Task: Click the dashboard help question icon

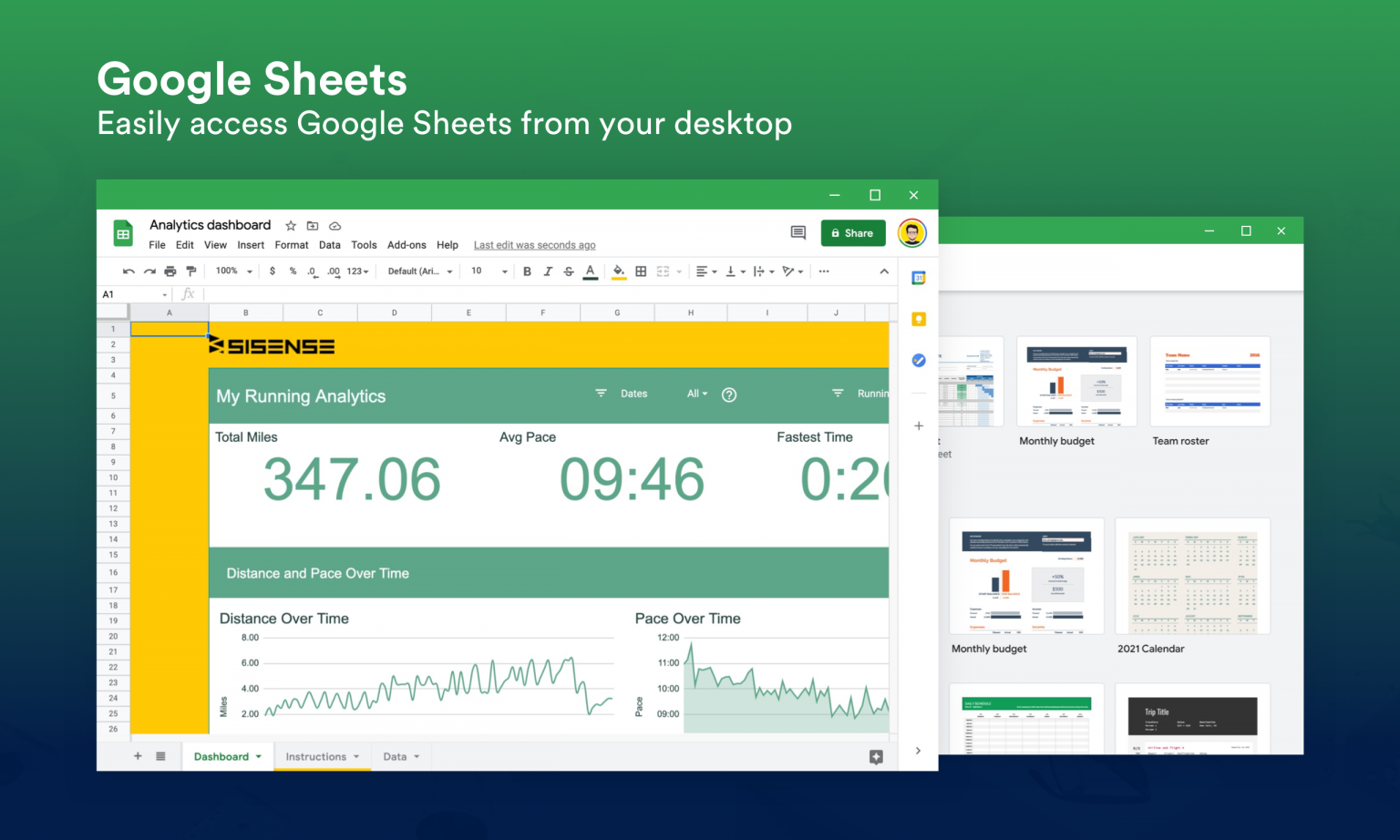Action: coord(729,394)
